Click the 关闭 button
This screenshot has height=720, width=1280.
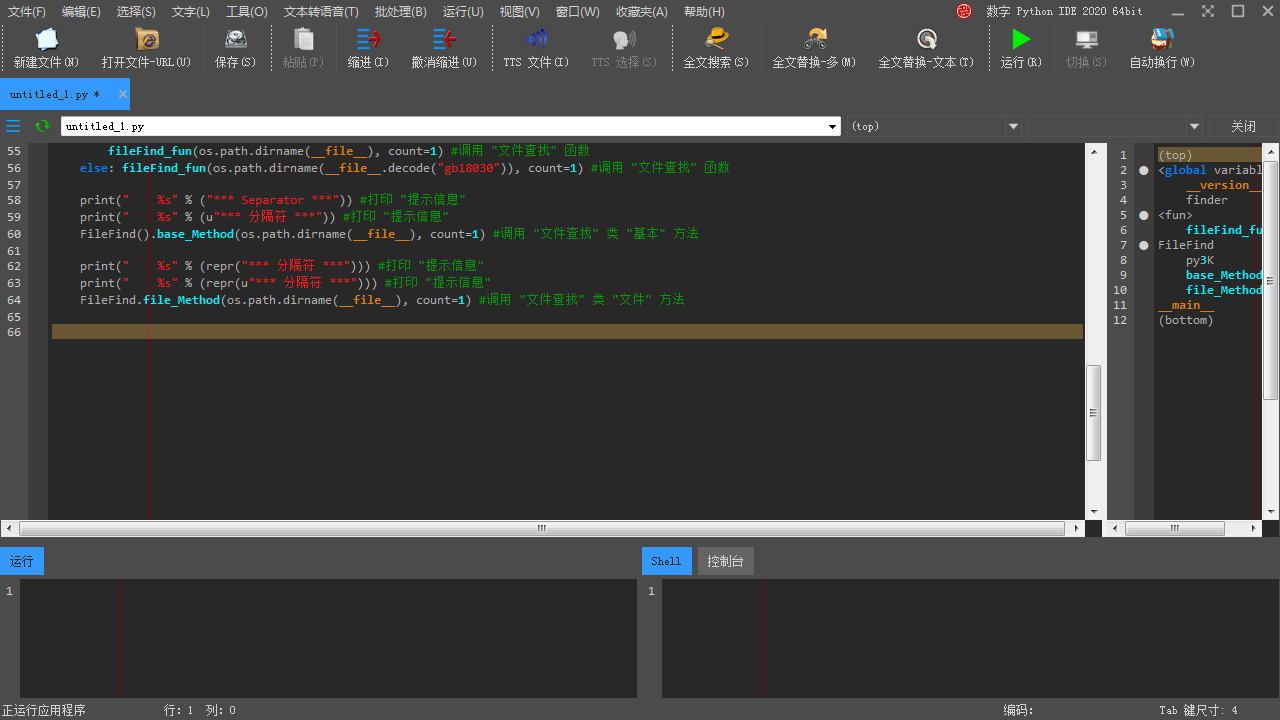(x=1243, y=126)
